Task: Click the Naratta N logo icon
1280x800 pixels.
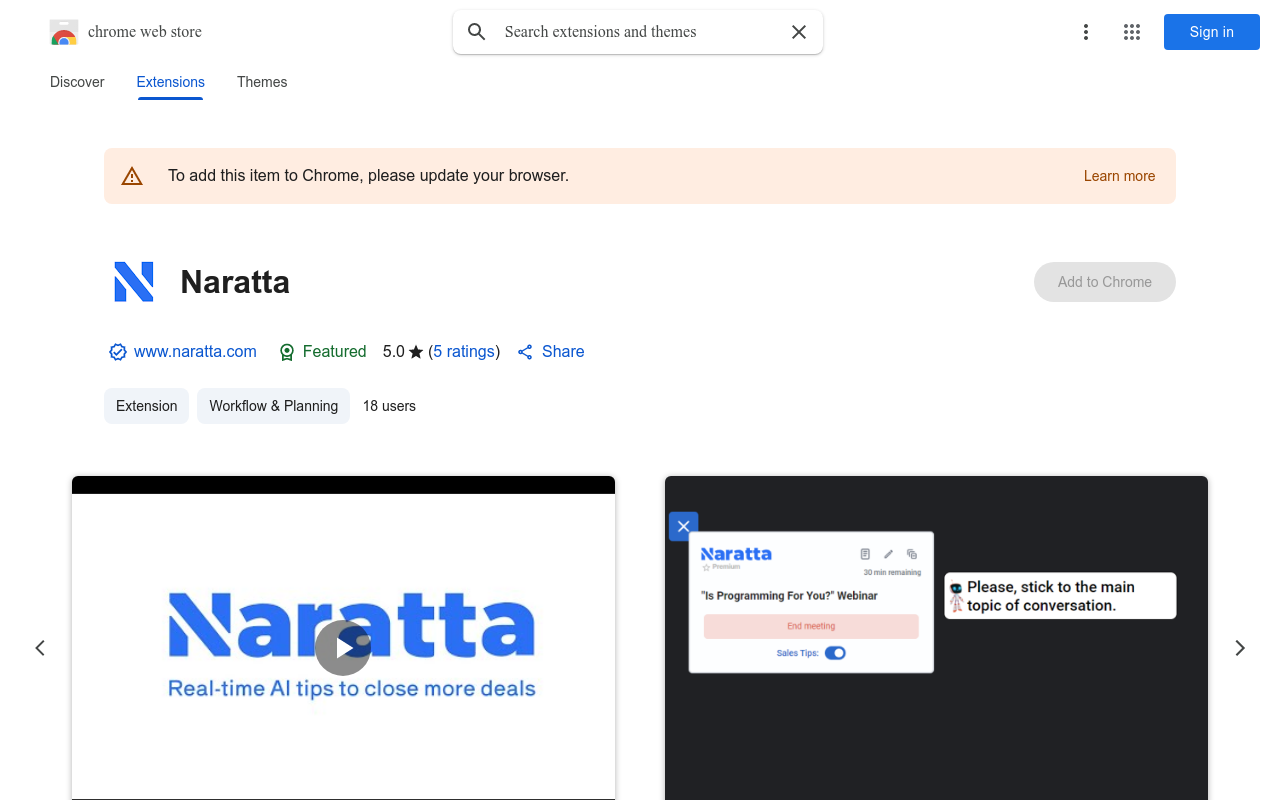Action: click(x=134, y=282)
